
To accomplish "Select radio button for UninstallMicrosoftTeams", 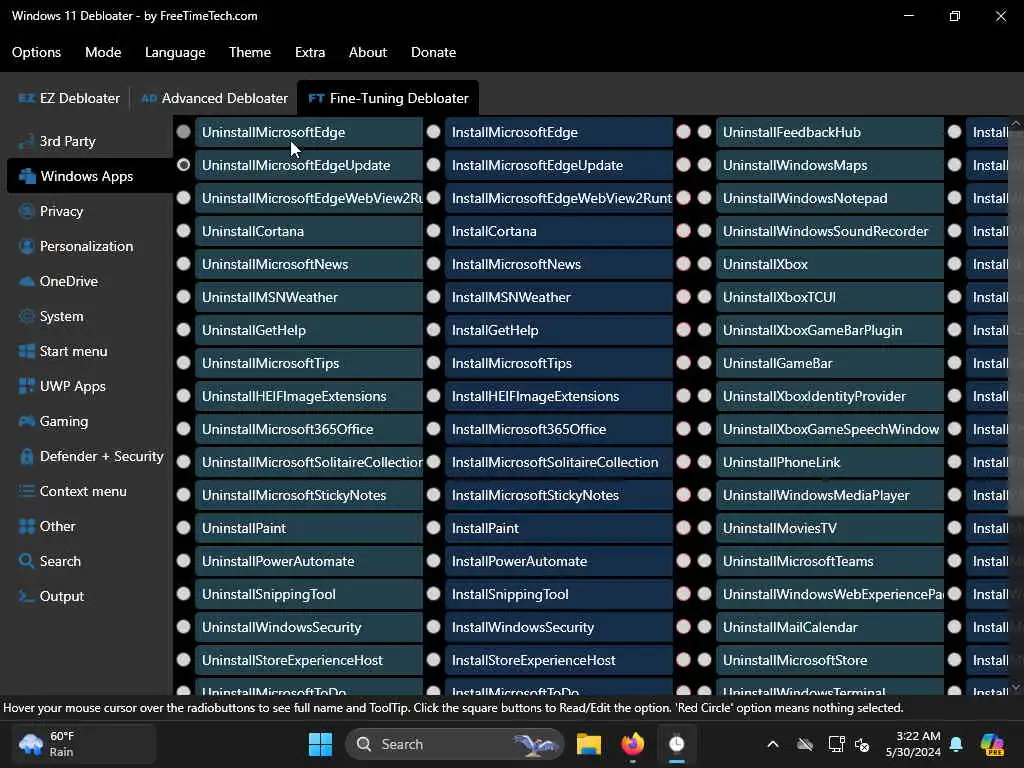I will tap(705, 560).
